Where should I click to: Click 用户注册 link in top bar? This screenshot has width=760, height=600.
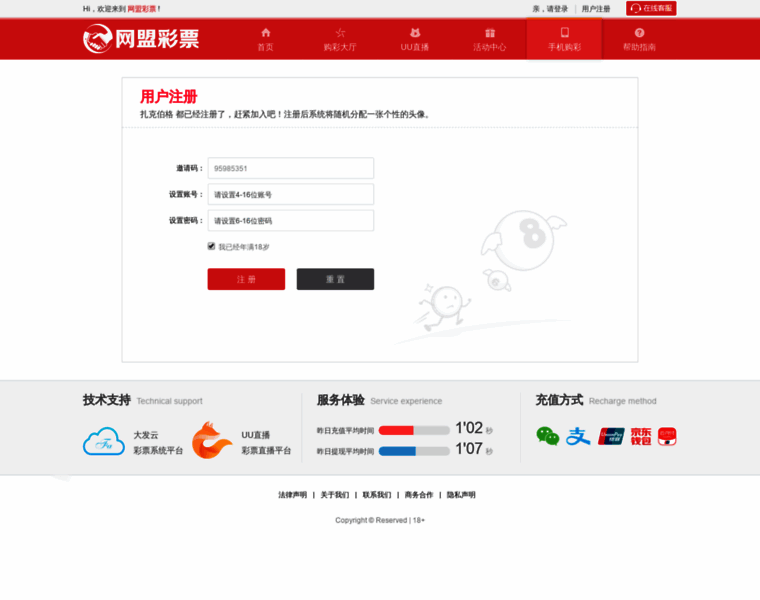[596, 9]
